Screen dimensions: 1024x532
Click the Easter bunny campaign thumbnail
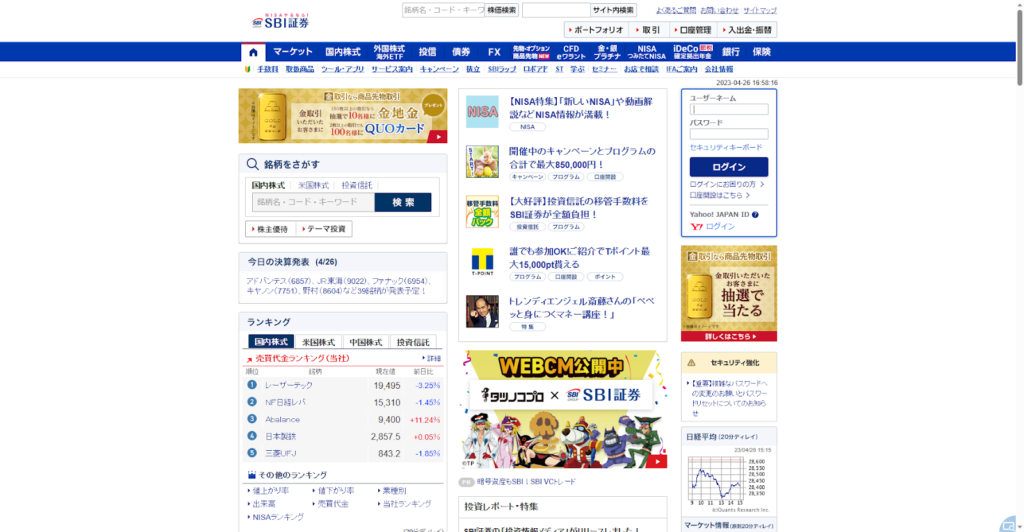click(482, 162)
